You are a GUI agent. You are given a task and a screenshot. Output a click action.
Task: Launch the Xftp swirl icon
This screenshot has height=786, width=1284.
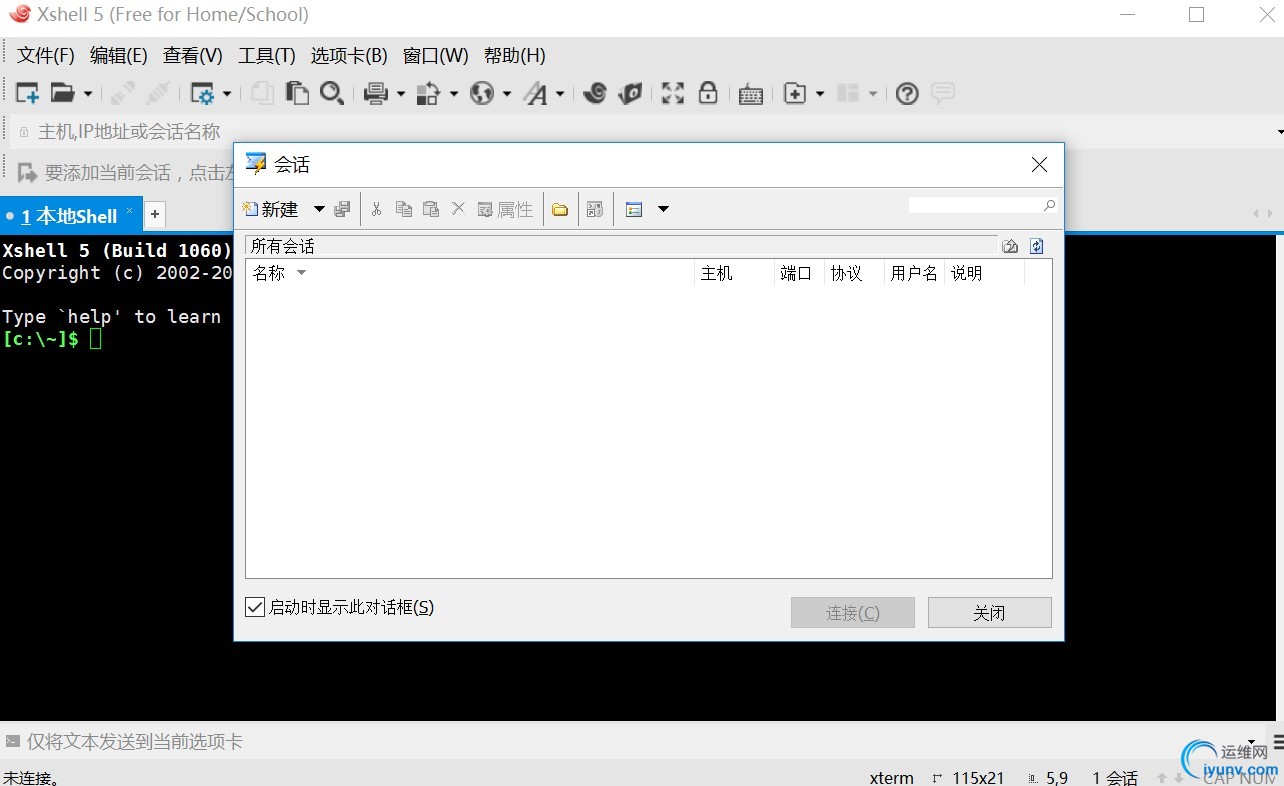pos(595,93)
